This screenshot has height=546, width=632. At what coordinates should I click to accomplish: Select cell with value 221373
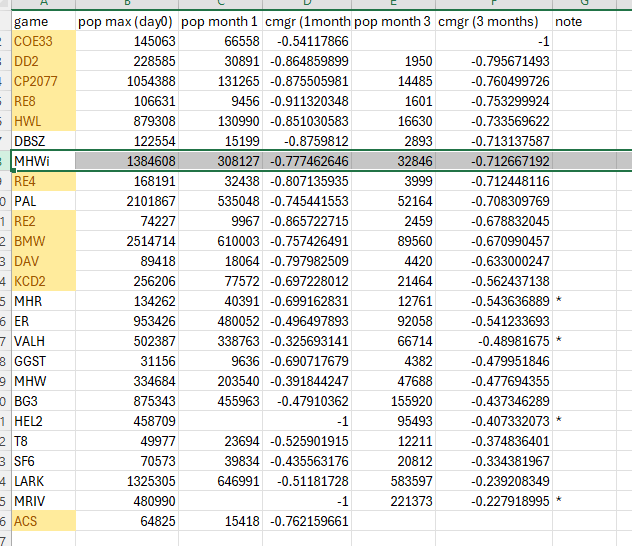click(393, 501)
